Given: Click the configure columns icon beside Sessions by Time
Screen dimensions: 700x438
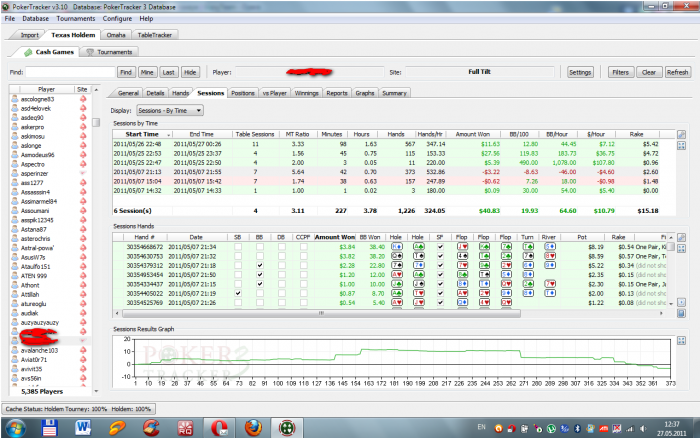Looking at the screenshot, I should [682, 134].
